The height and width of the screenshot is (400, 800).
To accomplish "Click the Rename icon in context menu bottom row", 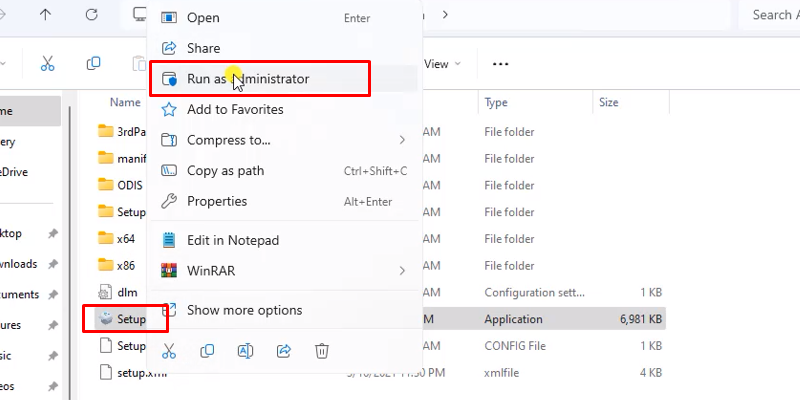I will coord(245,350).
